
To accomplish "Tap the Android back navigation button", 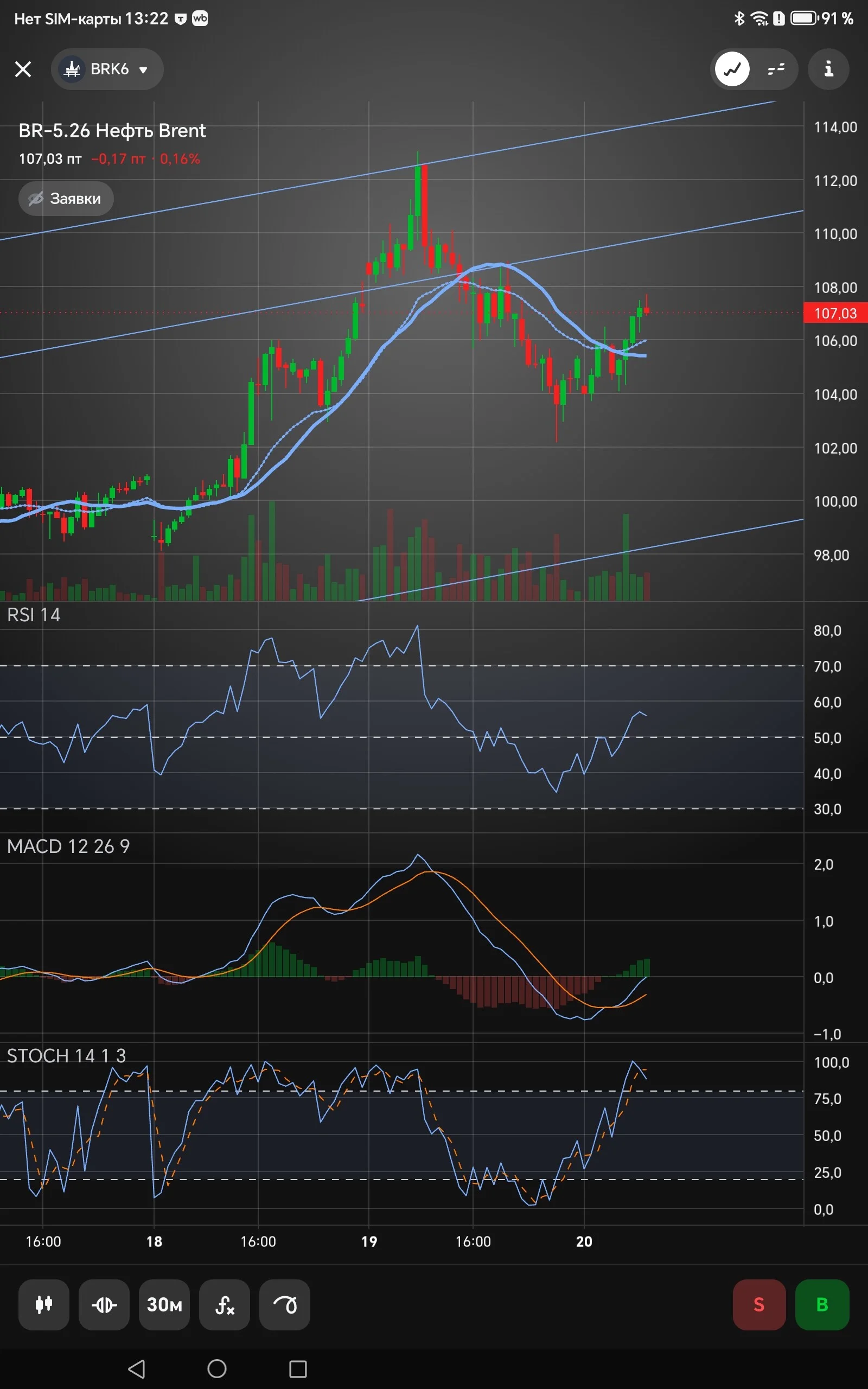I will 137,1369.
